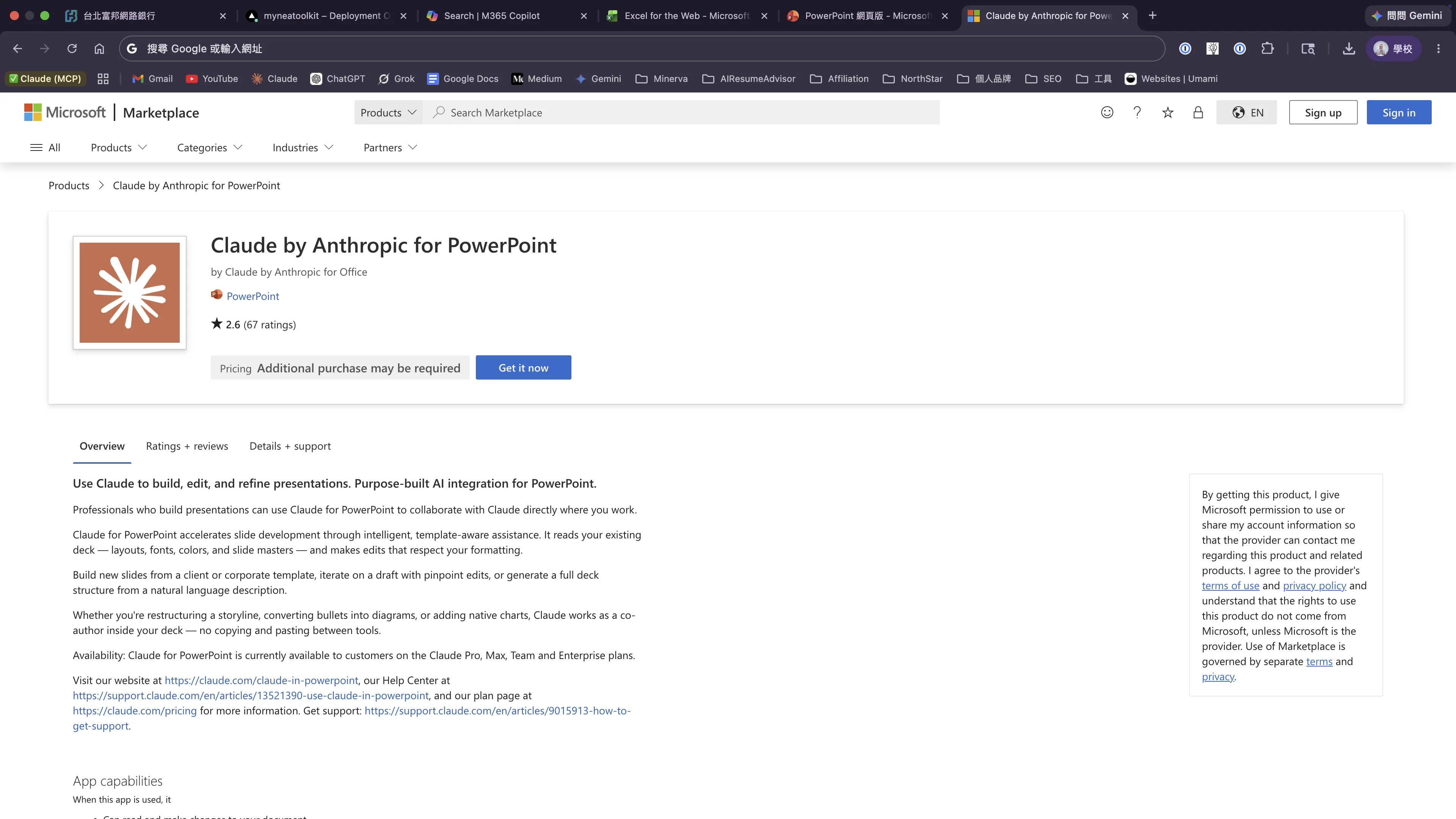Screen dimensions: 1456x819
Task: Click the feedback smiley icon
Action: click(1107, 113)
